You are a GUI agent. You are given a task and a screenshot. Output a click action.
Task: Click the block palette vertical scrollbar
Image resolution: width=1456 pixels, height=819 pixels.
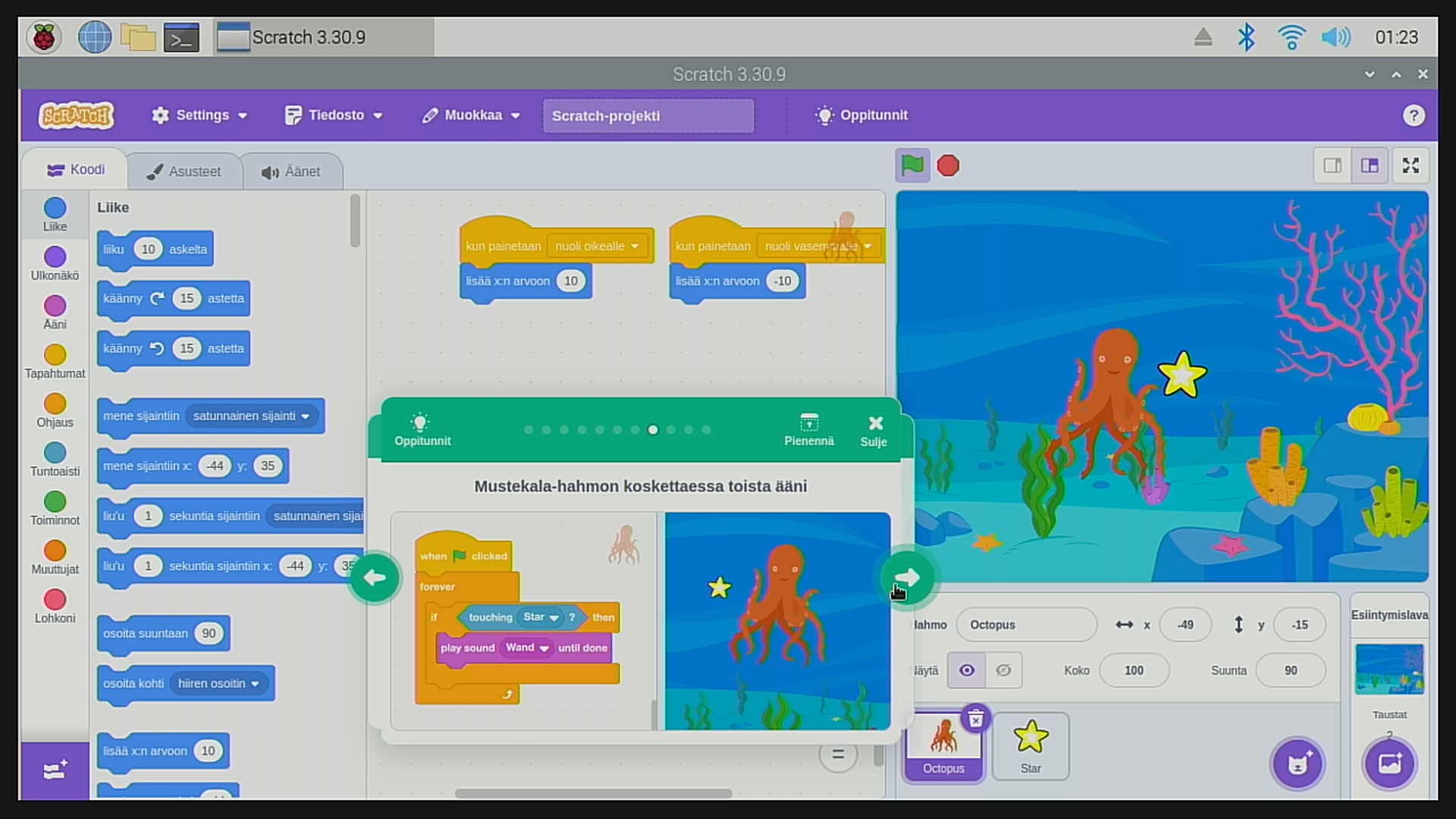point(355,221)
